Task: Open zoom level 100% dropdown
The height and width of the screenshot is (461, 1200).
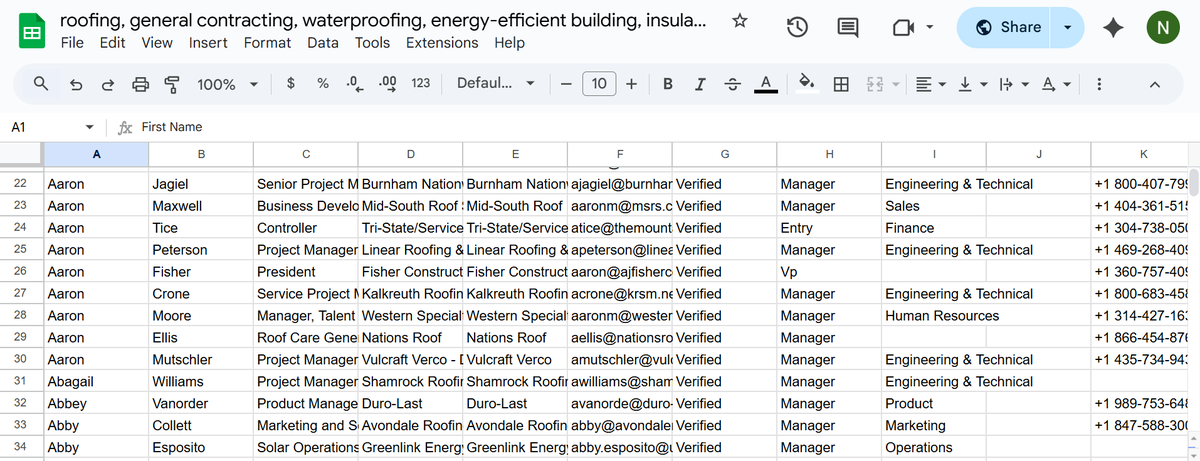Action: click(228, 84)
